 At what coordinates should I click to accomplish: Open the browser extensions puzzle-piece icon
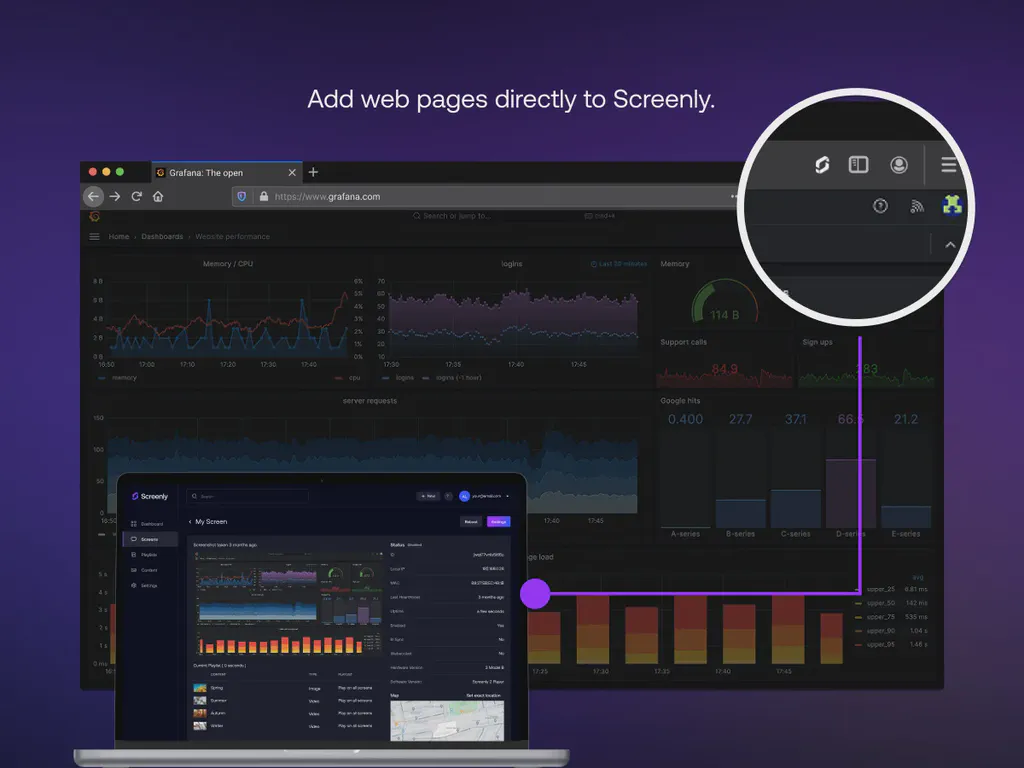(951, 205)
